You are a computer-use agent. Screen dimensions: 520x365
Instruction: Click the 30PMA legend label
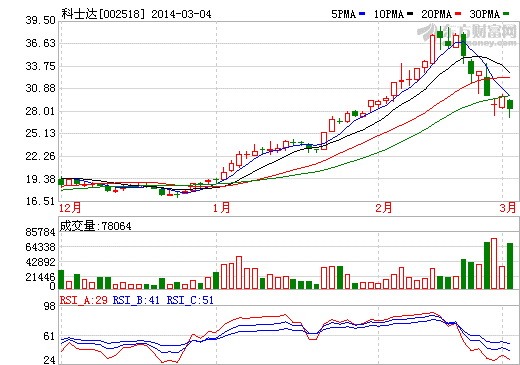(x=485, y=14)
